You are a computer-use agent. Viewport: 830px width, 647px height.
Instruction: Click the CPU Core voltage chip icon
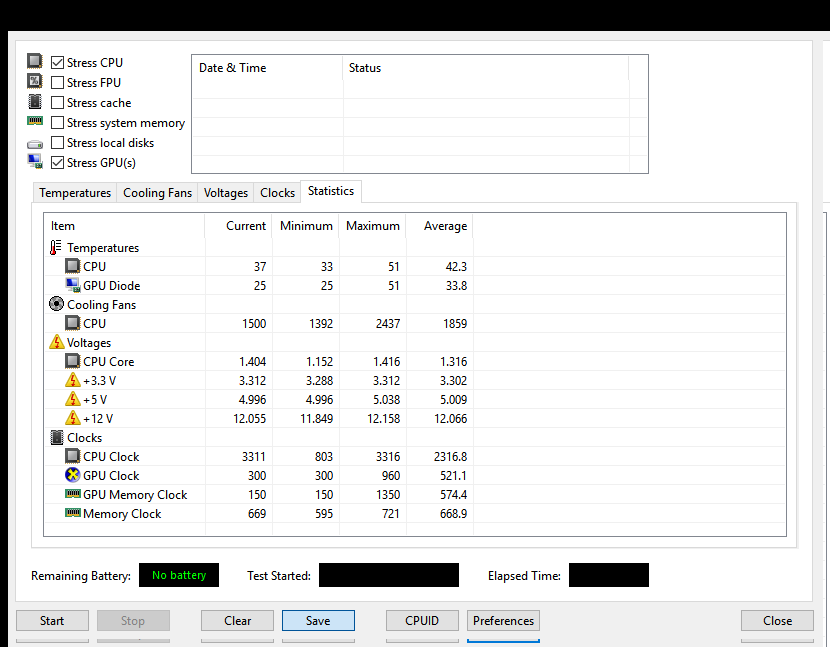click(72, 362)
